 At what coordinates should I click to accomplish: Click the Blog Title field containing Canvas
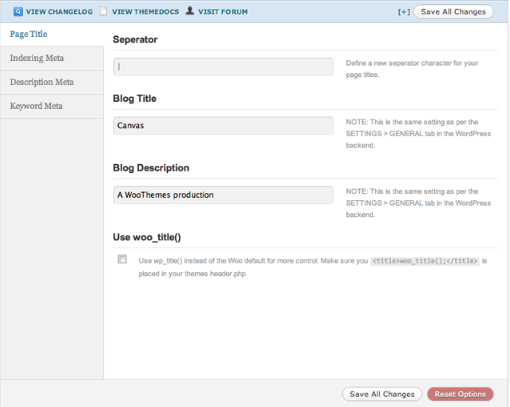(x=223, y=126)
